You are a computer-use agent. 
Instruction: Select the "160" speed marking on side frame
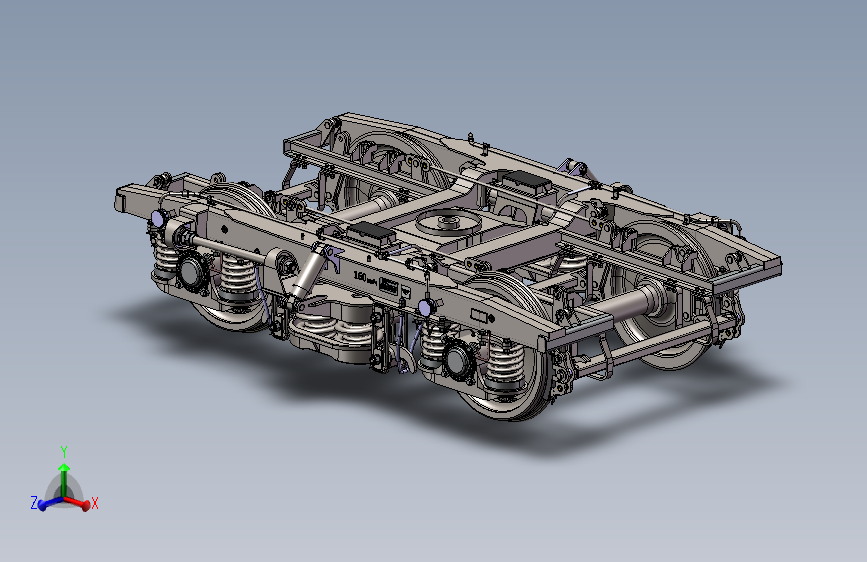(x=360, y=277)
